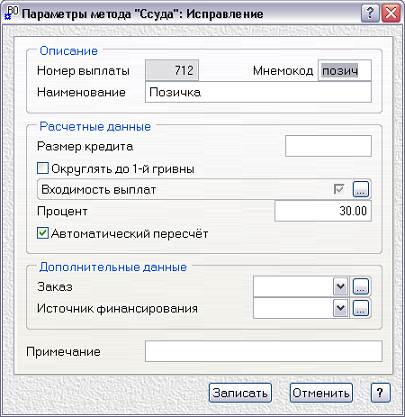Click Отменить button to cancel
The height and width of the screenshot is (417, 405).
pyautogui.click(x=321, y=393)
